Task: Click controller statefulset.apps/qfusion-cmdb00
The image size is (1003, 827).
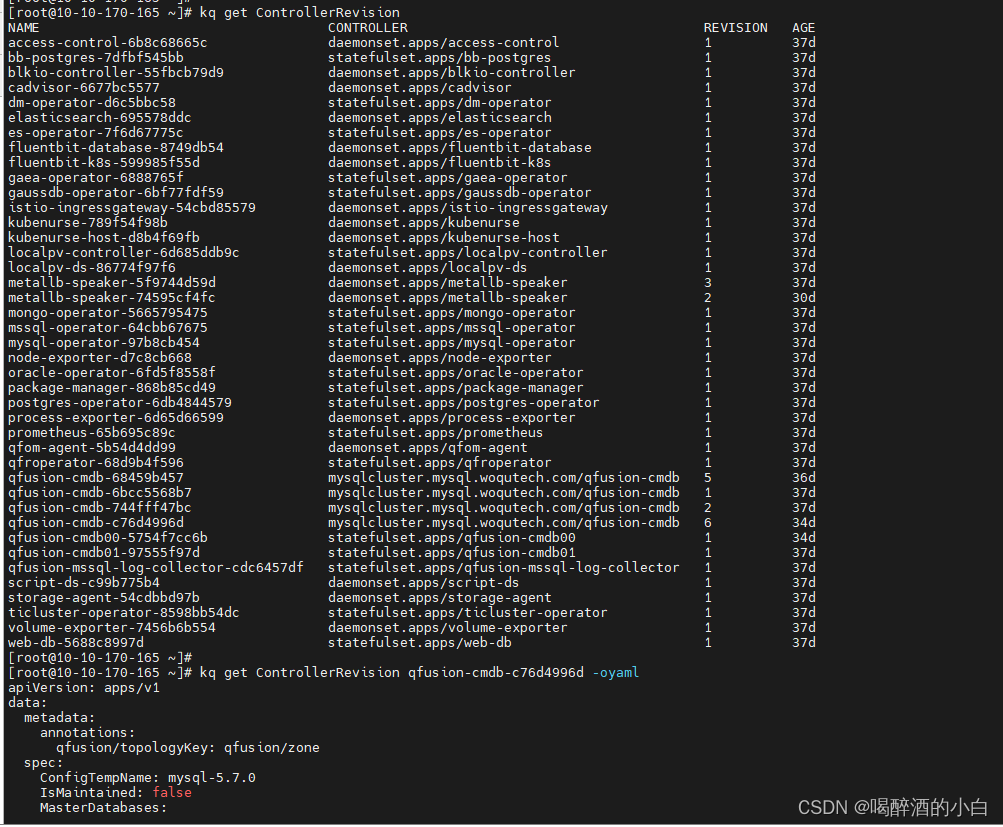Action: [x=452, y=539]
